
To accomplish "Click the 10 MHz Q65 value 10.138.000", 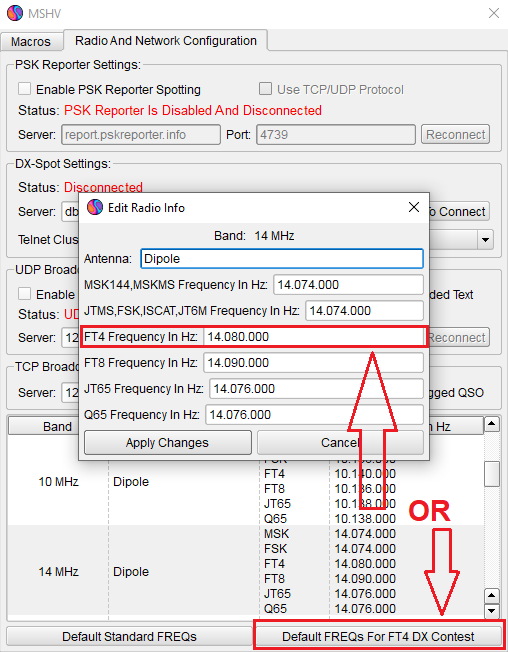I will (365, 519).
